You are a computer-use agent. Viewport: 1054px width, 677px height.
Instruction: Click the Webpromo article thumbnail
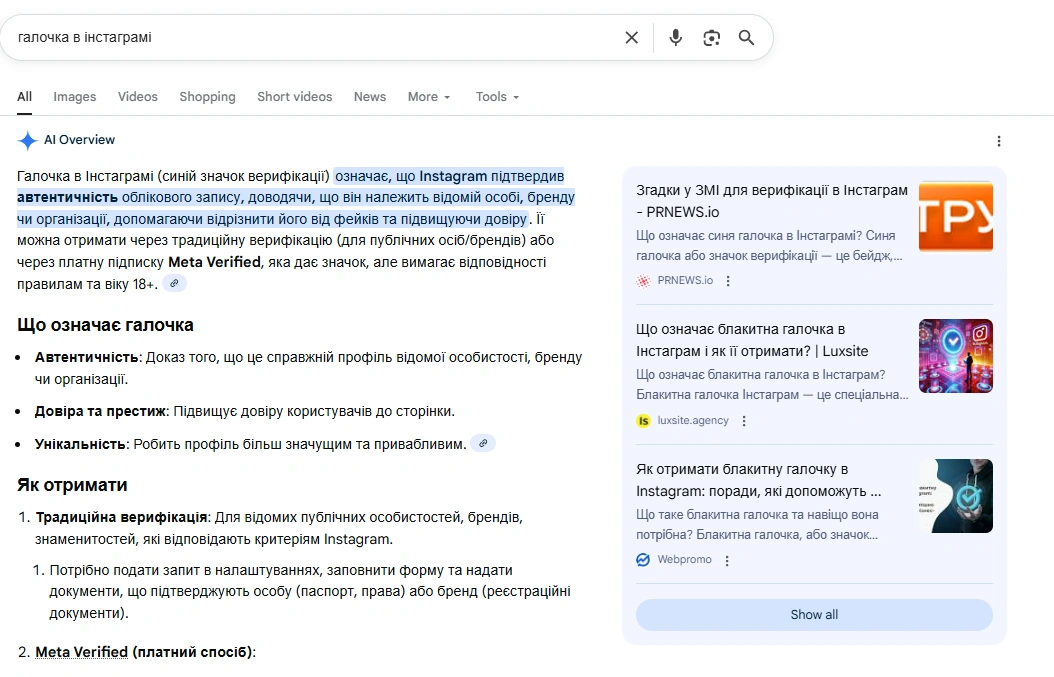coord(955,495)
